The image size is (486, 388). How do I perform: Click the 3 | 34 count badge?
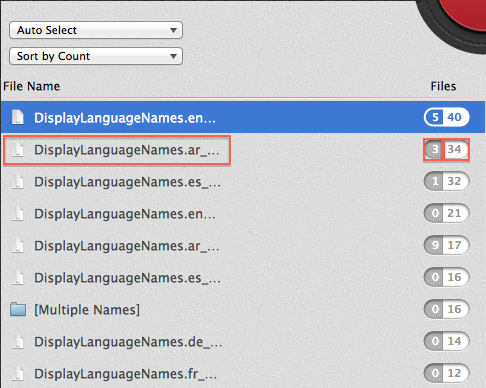pyautogui.click(x=446, y=149)
